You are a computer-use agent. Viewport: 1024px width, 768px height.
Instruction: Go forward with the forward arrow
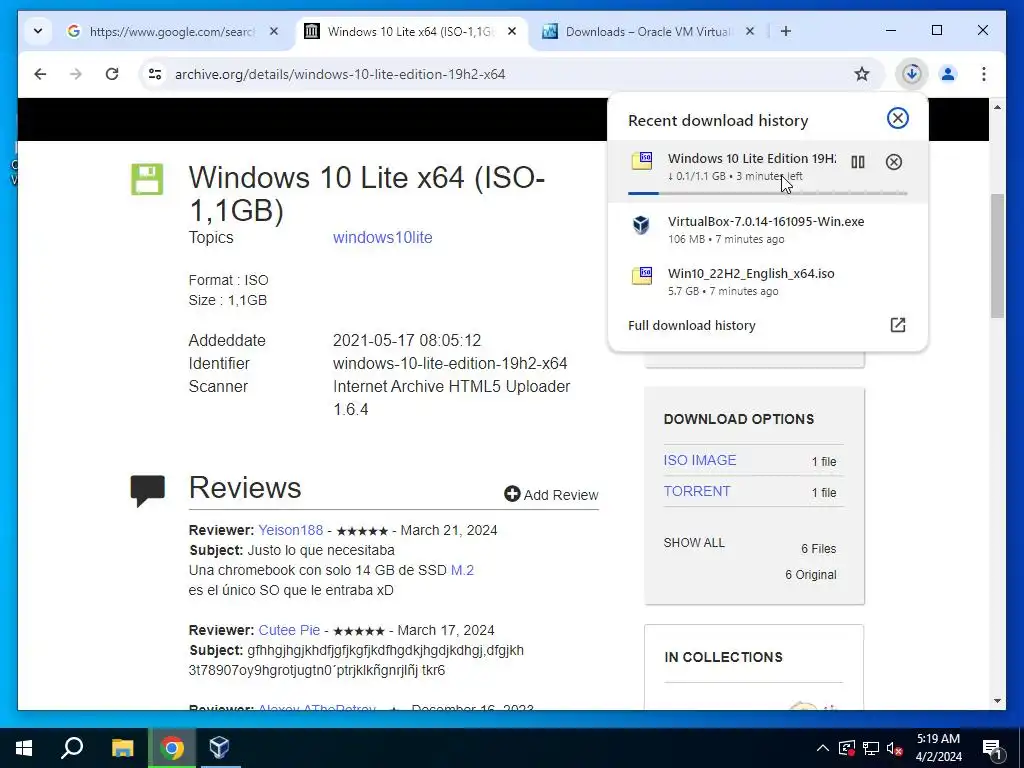tap(76, 74)
